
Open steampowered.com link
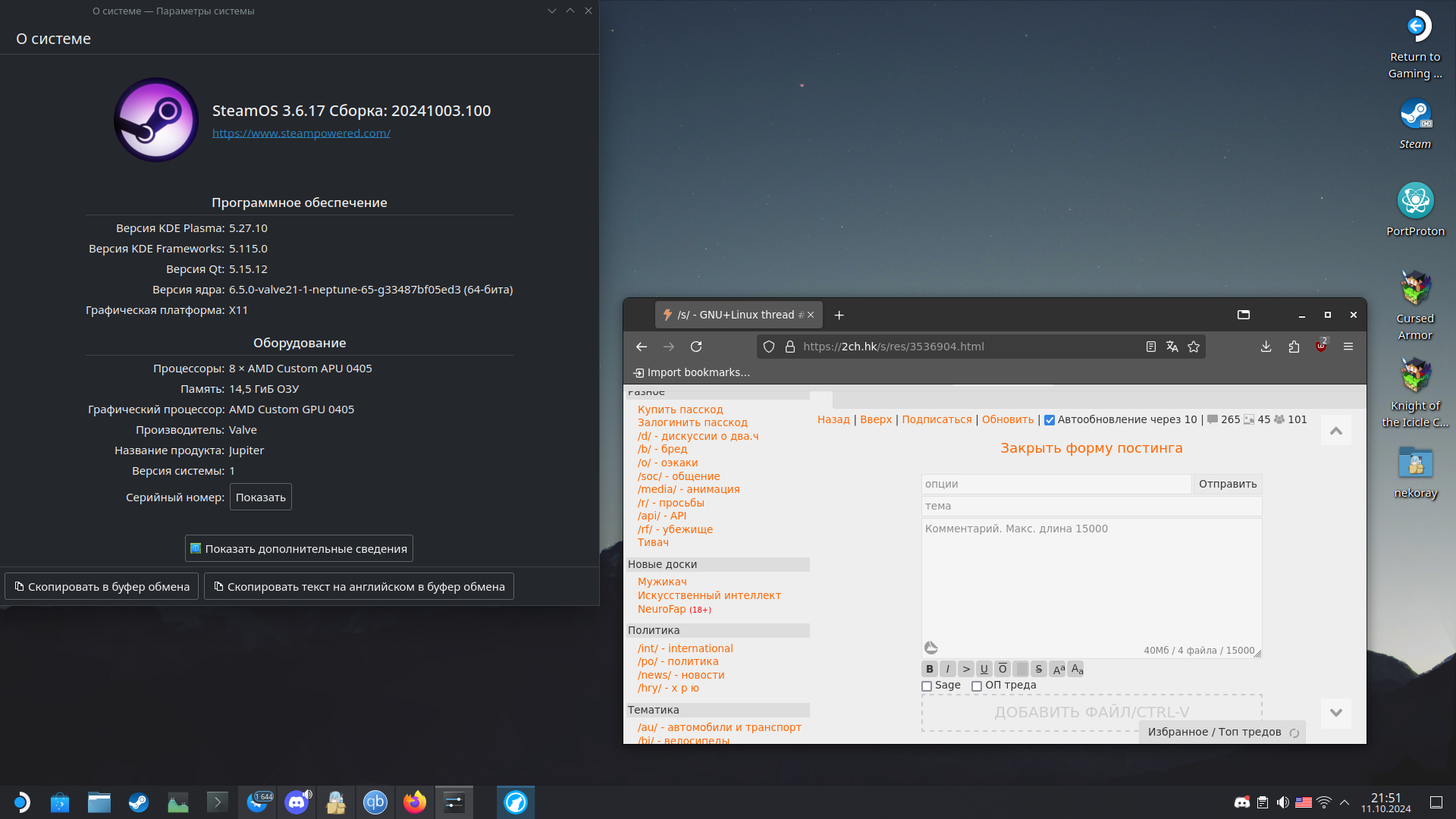coord(301,133)
